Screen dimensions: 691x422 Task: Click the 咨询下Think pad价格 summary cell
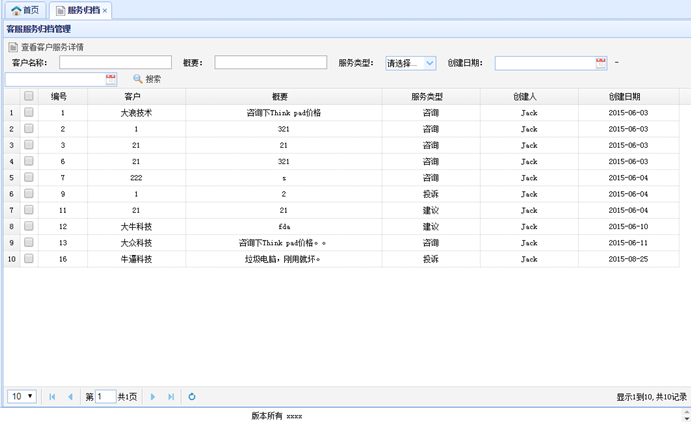point(284,113)
